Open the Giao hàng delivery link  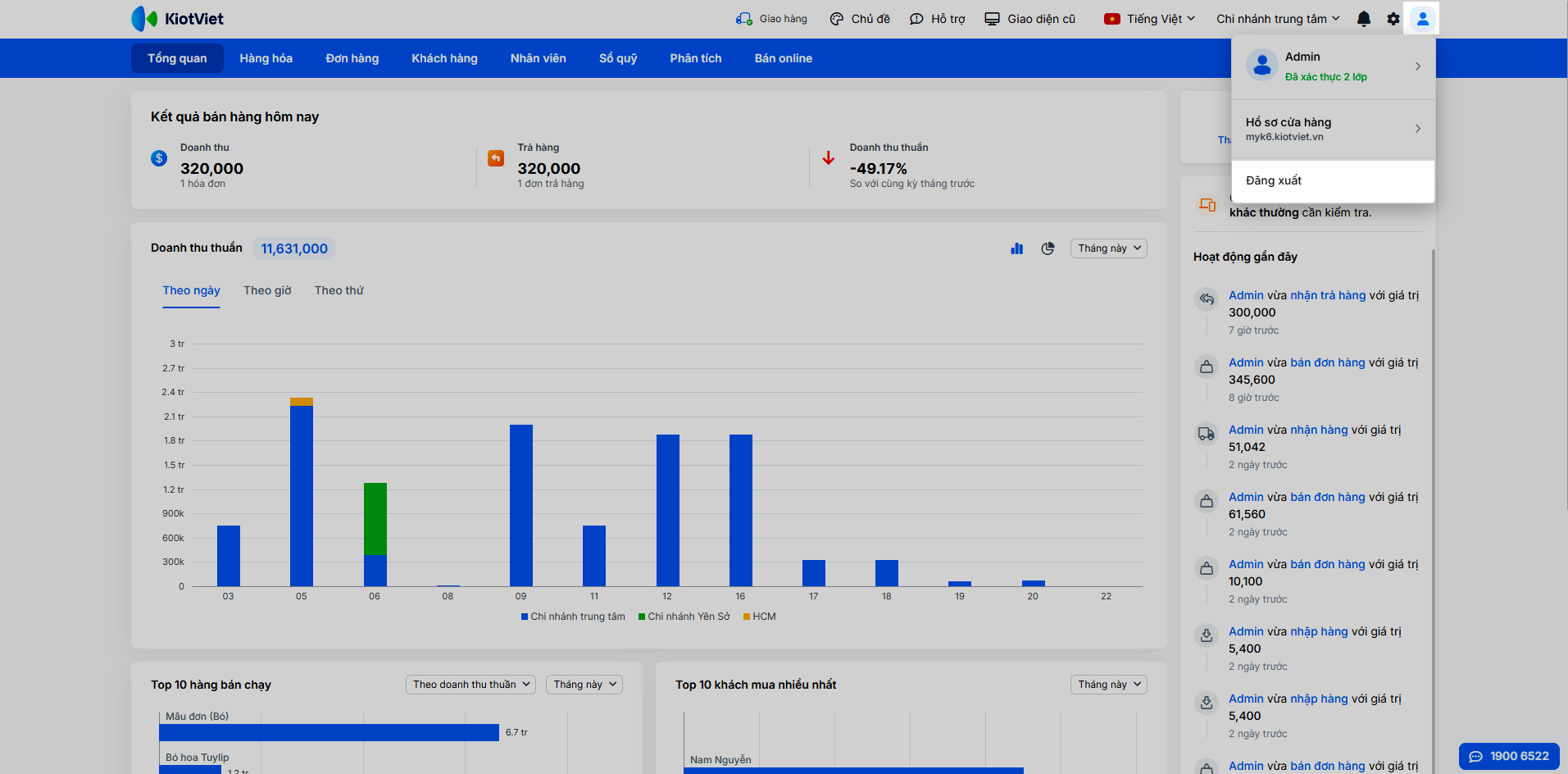[771, 19]
